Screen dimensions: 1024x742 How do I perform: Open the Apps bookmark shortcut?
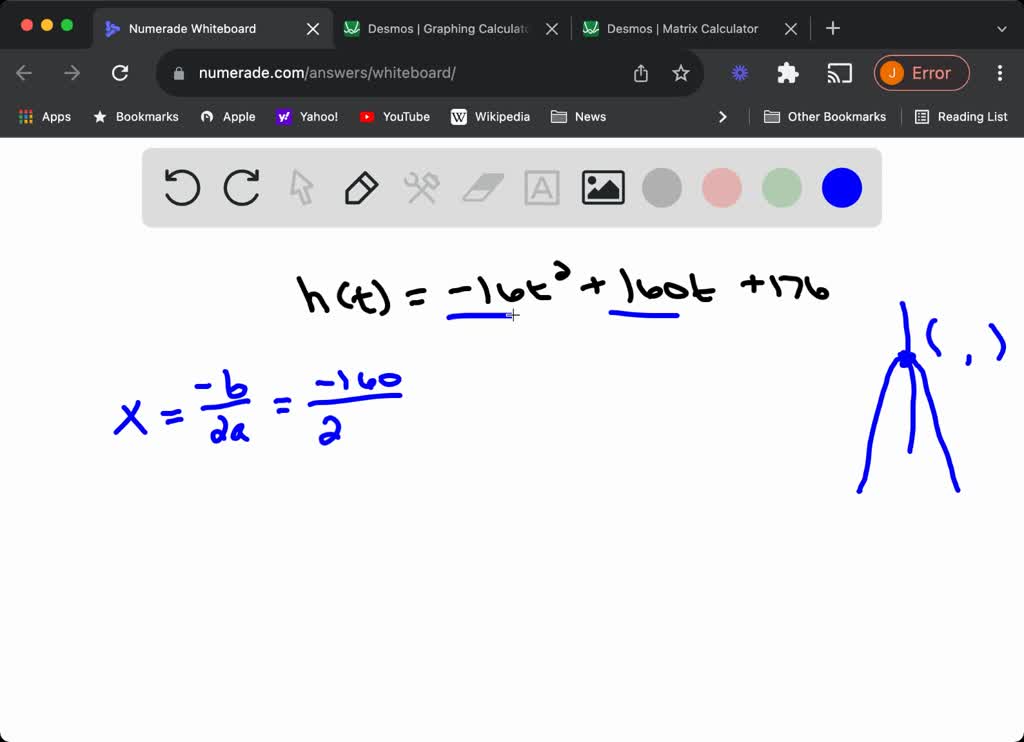[x=44, y=117]
